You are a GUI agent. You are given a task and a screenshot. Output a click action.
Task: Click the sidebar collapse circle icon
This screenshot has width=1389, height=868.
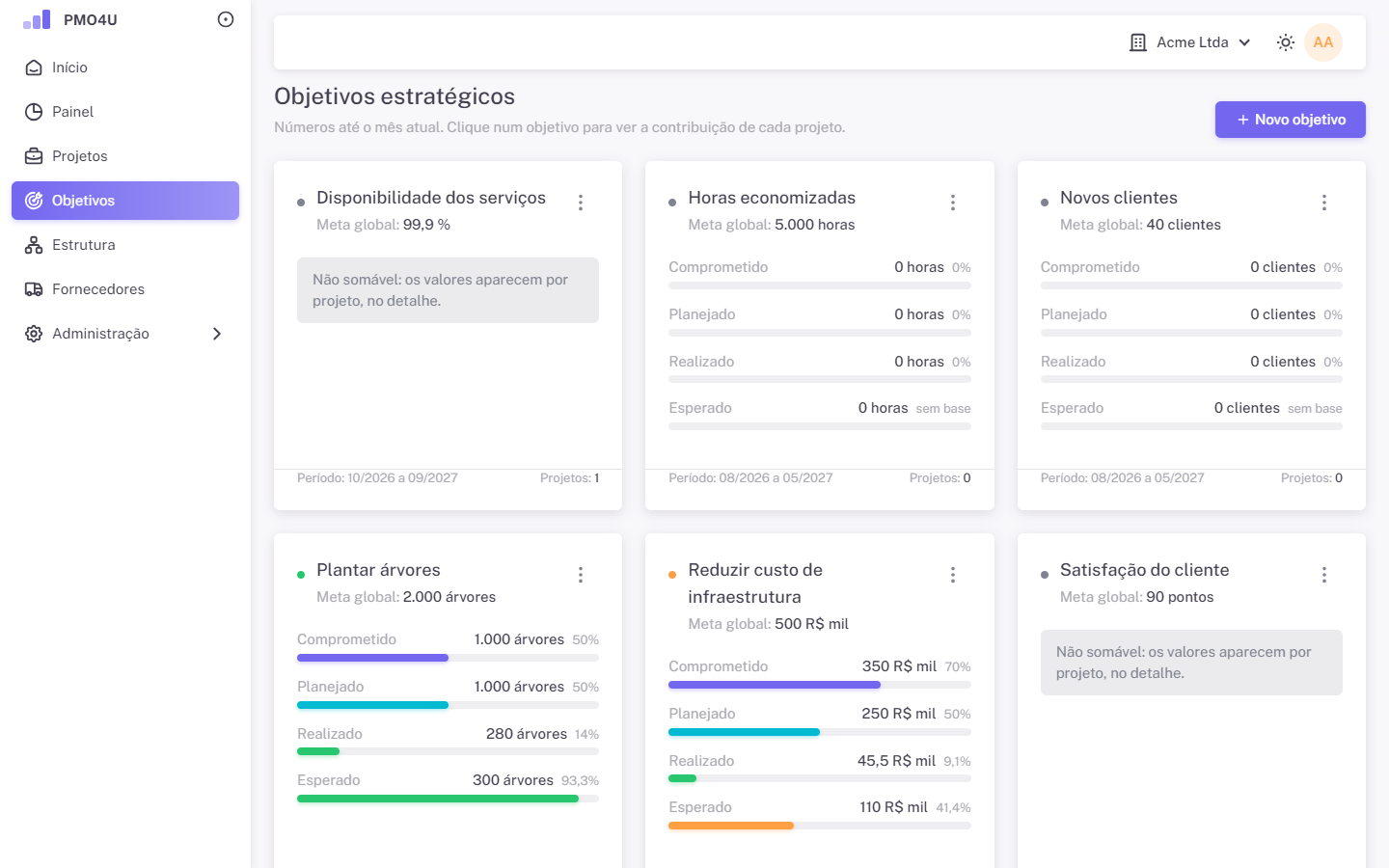click(x=226, y=19)
